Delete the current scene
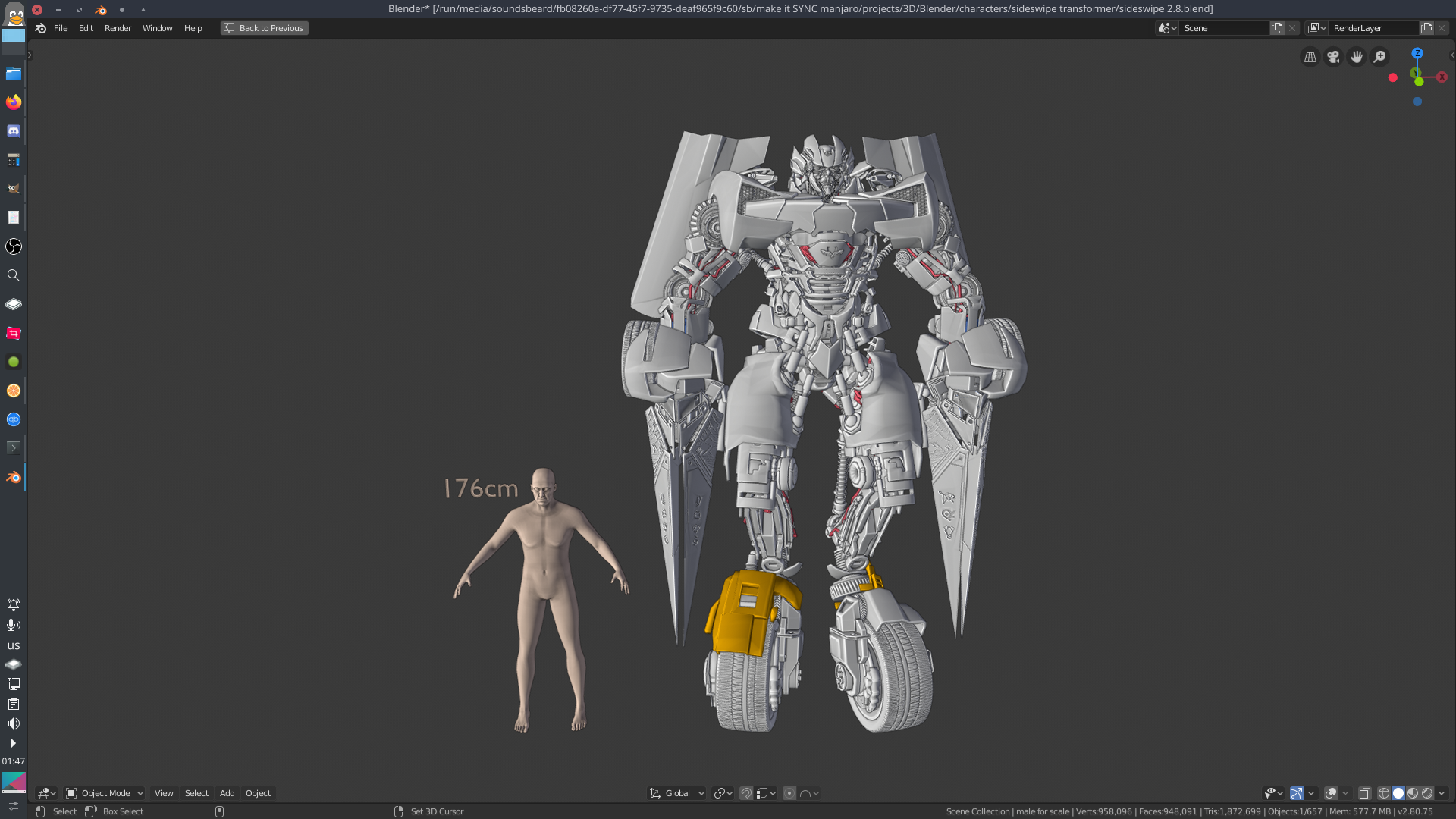 click(1292, 28)
